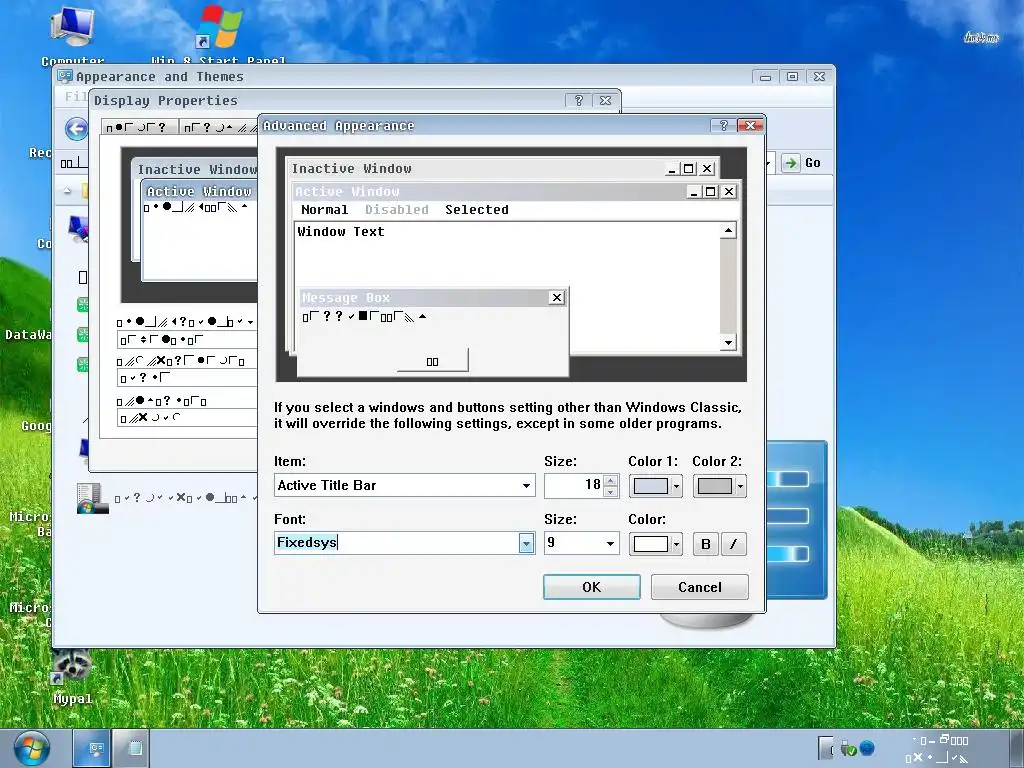The height and width of the screenshot is (768, 1024).
Task: Click Selected in the preview menu bar
Action: [x=477, y=210]
